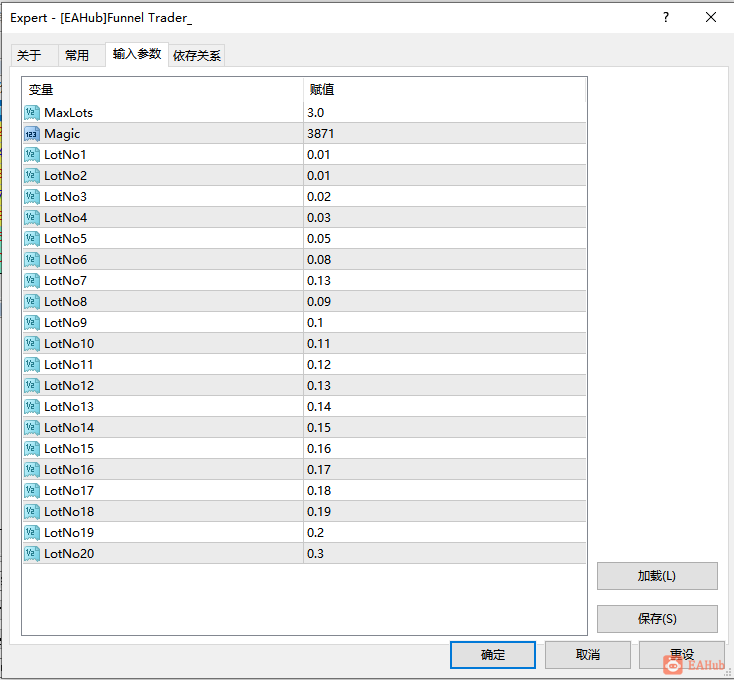Open the help question mark button
Viewport: 734px width, 680px height.
click(666, 18)
